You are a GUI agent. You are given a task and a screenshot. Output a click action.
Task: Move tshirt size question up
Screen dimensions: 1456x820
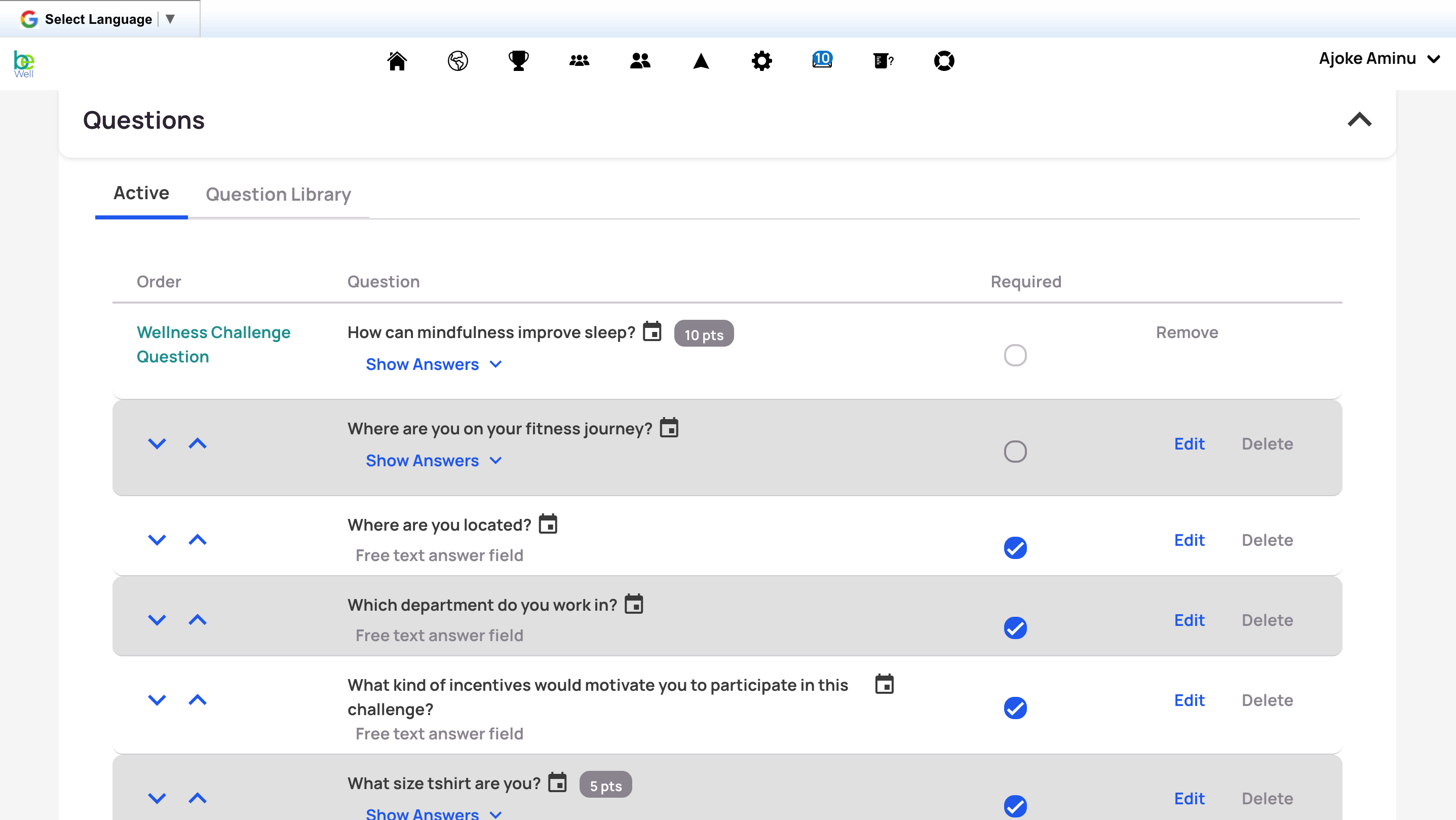pos(197,799)
